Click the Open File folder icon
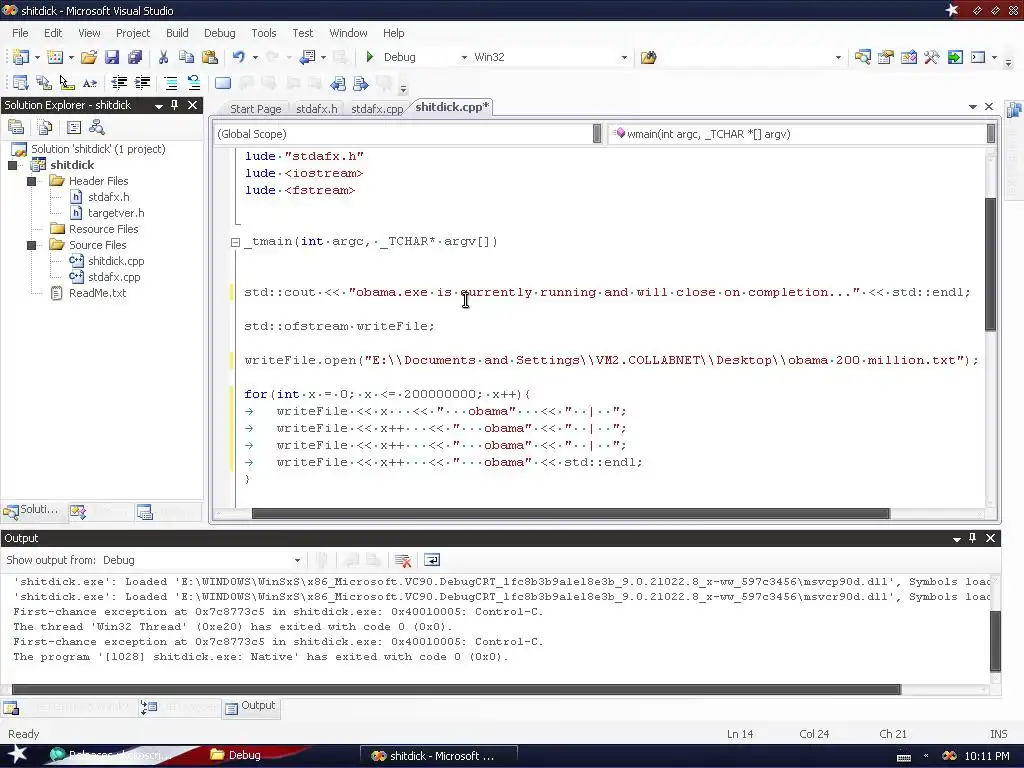Screen dimensions: 1024x768 tap(89, 57)
